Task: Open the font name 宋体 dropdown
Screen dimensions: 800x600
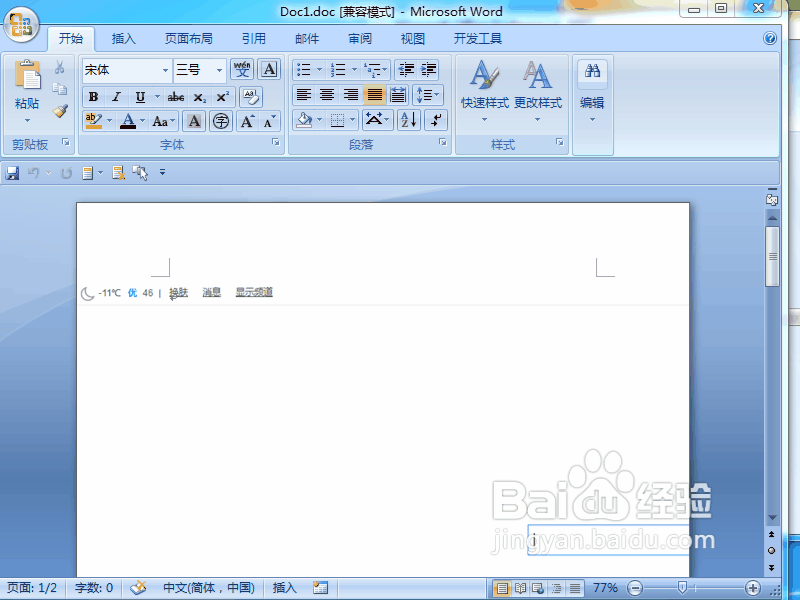Action: coord(165,70)
